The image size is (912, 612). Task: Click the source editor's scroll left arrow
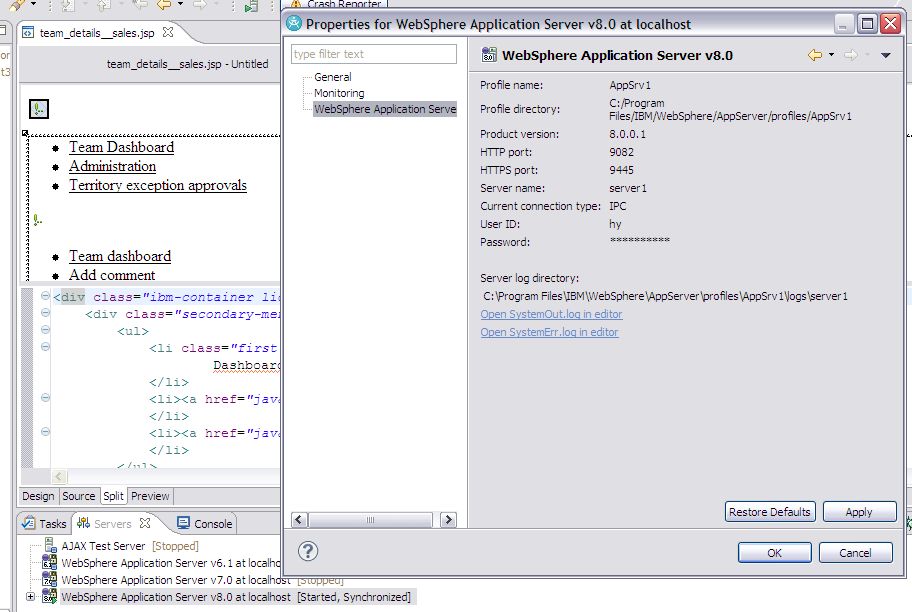click(58, 477)
